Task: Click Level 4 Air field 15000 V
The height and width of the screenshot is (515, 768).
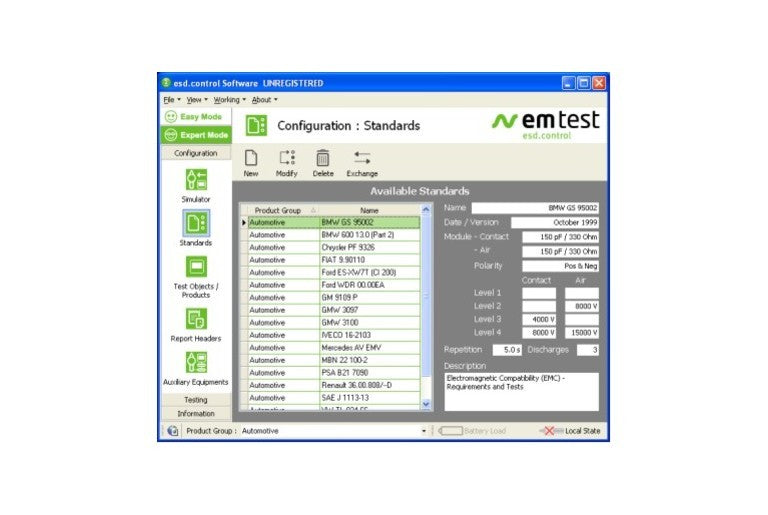Action: (582, 333)
